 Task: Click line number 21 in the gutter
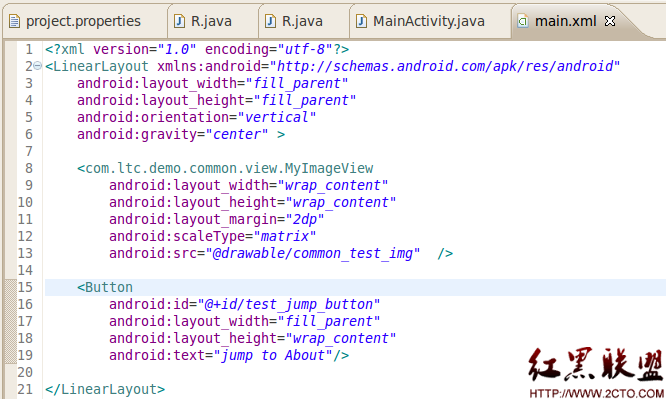(x=25, y=389)
